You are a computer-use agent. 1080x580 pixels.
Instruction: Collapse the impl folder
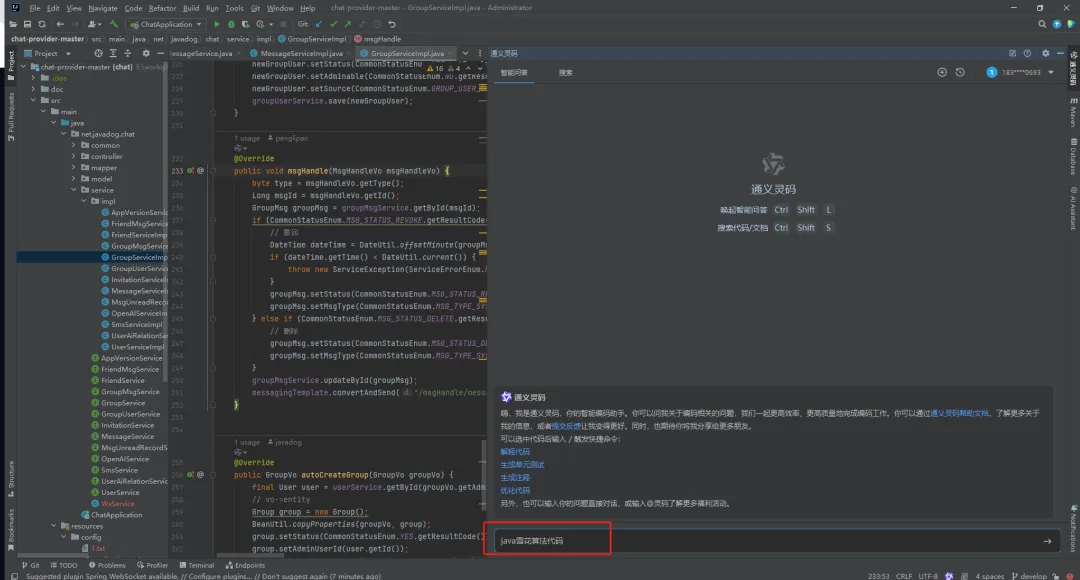(84, 201)
